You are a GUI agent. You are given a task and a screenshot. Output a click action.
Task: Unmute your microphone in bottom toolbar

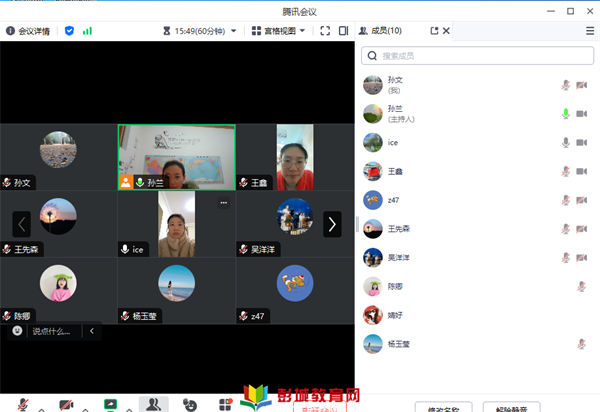23,404
